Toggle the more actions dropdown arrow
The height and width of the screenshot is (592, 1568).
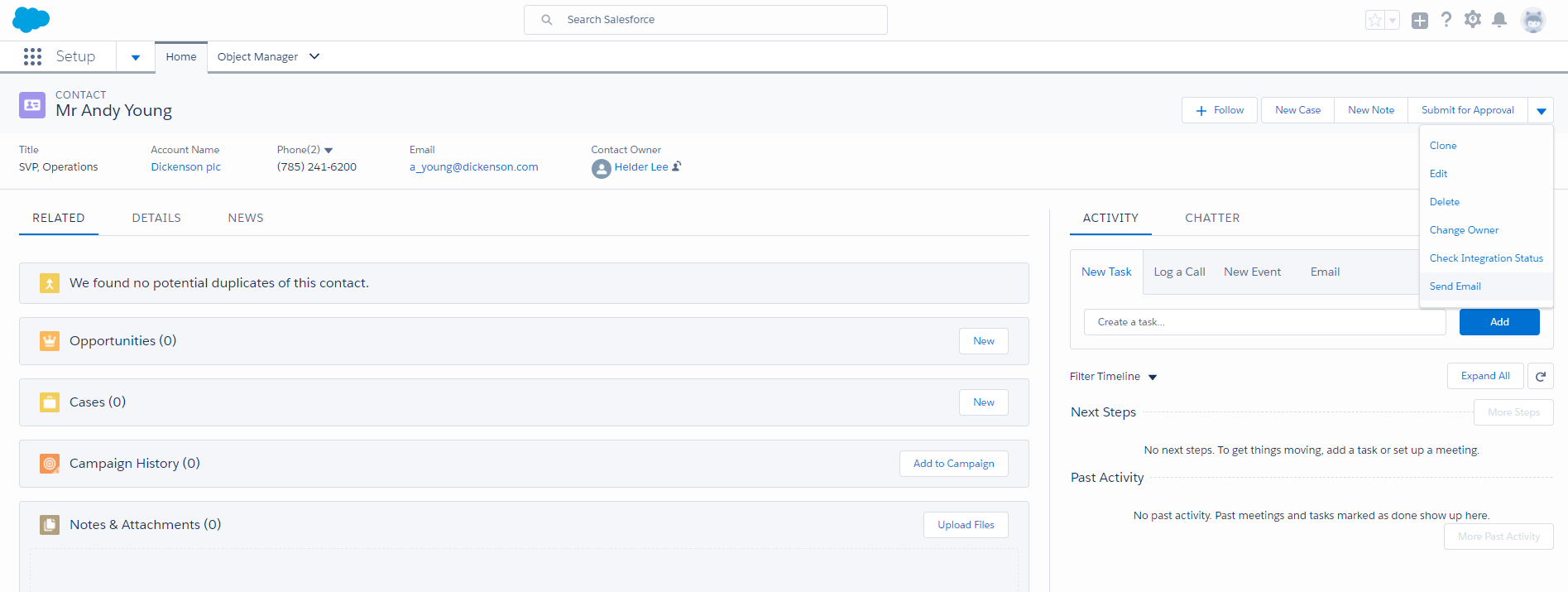click(1541, 110)
